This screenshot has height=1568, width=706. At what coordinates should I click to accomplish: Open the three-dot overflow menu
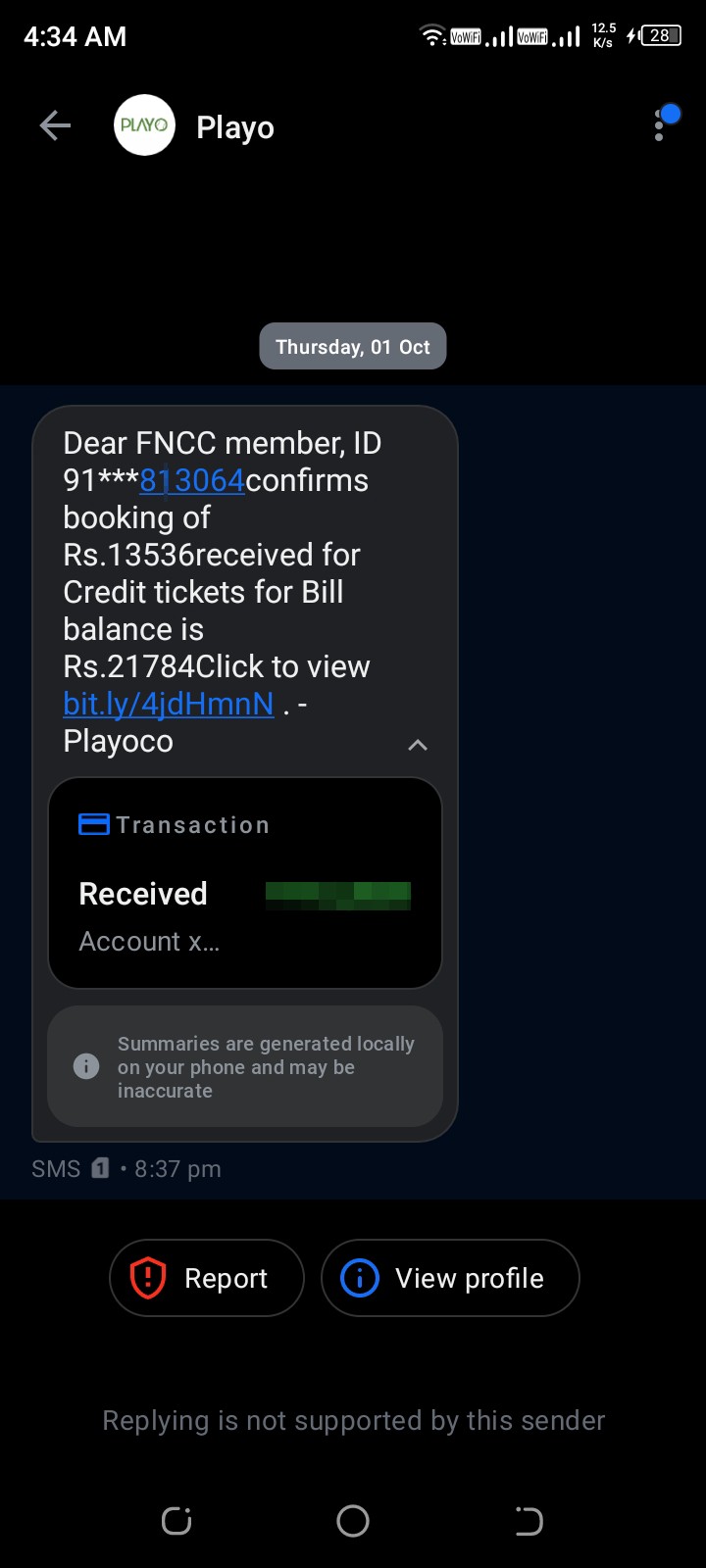(x=659, y=125)
